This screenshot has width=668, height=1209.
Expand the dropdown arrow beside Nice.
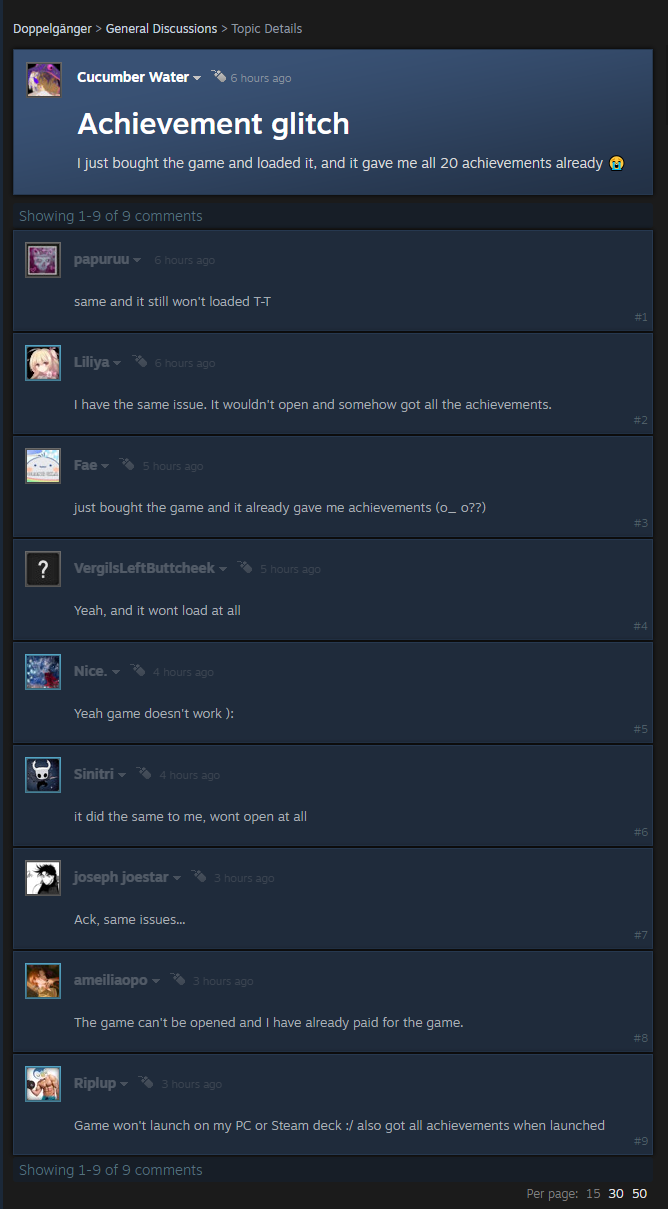coord(116,673)
